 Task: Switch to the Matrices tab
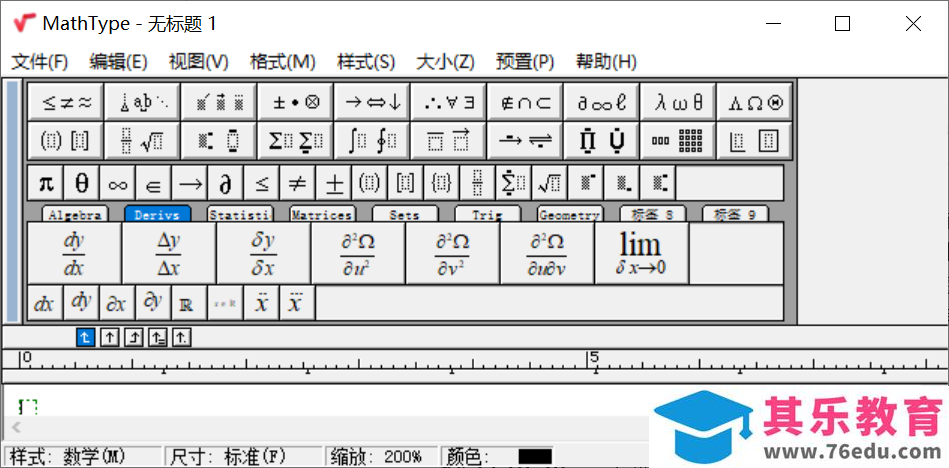(x=322, y=214)
